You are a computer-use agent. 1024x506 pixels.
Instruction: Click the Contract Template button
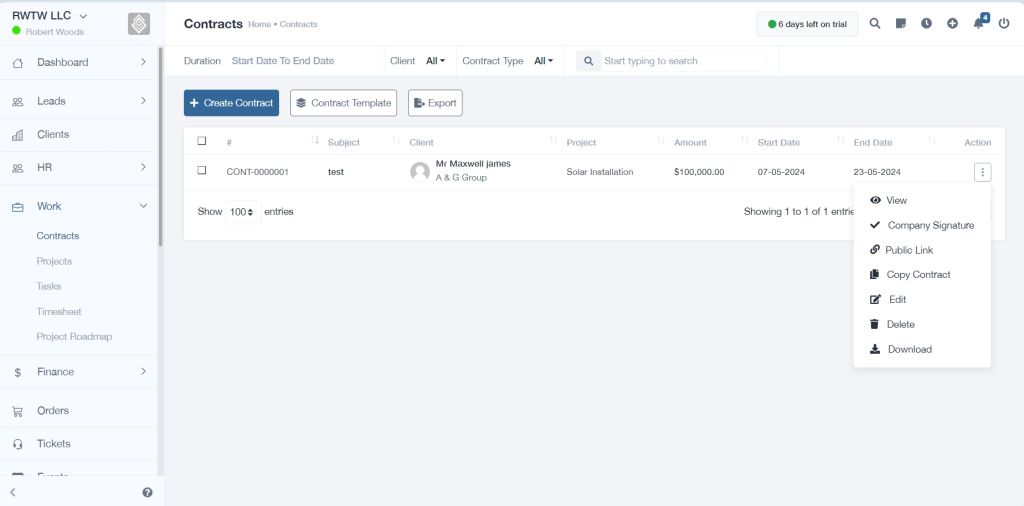pyautogui.click(x=344, y=103)
